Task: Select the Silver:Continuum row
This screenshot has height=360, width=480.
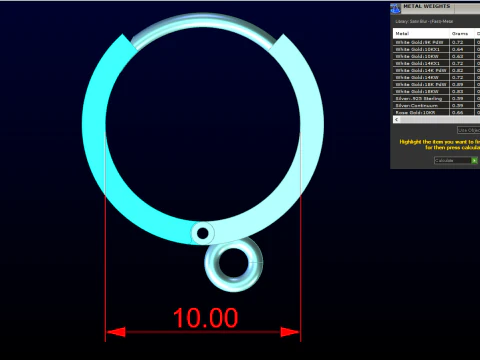Action: click(x=436, y=105)
